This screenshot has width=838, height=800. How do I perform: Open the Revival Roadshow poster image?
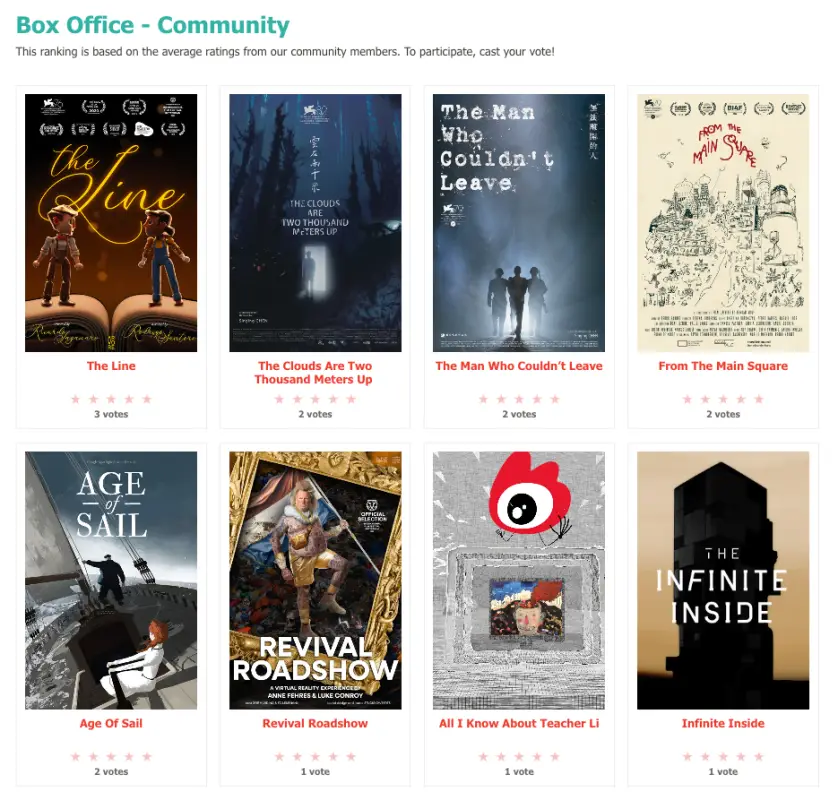click(x=315, y=580)
